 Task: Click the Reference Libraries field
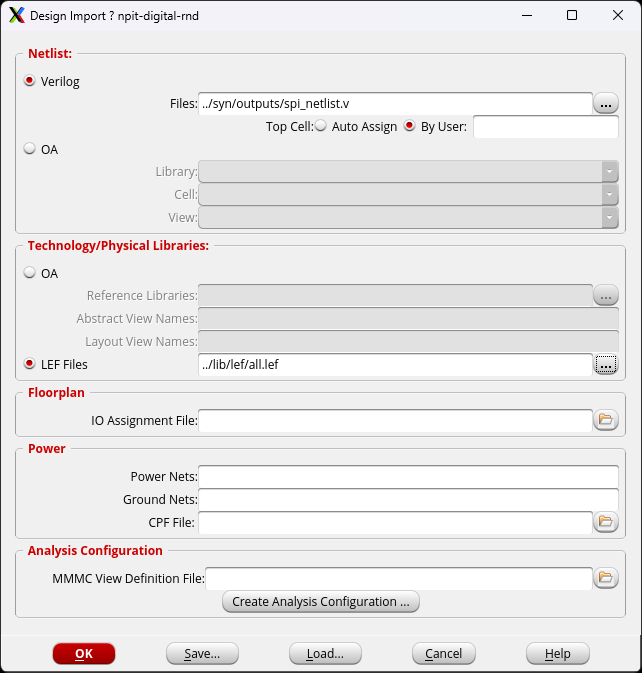[395, 296]
